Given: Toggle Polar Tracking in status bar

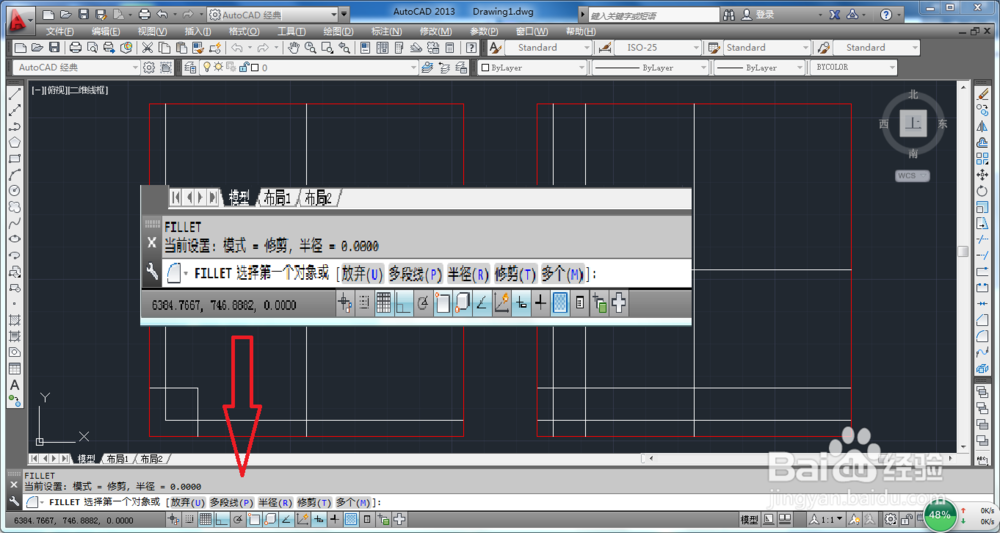Looking at the screenshot, I should (237, 520).
